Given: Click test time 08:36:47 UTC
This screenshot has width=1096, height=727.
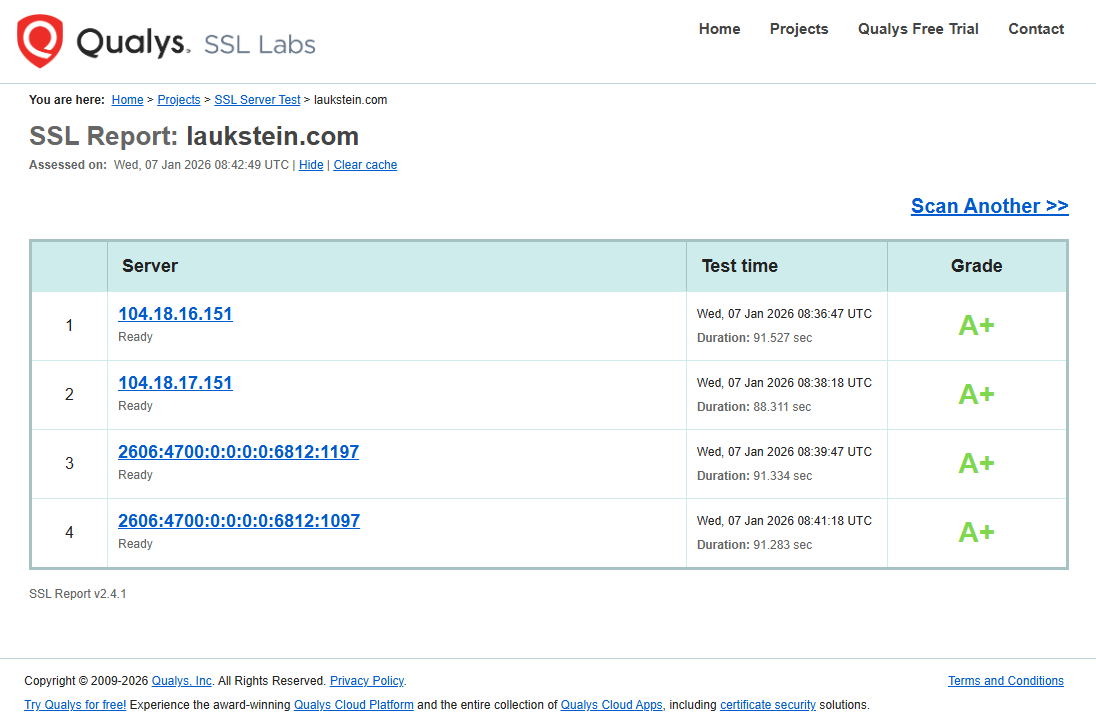Looking at the screenshot, I should tap(784, 314).
